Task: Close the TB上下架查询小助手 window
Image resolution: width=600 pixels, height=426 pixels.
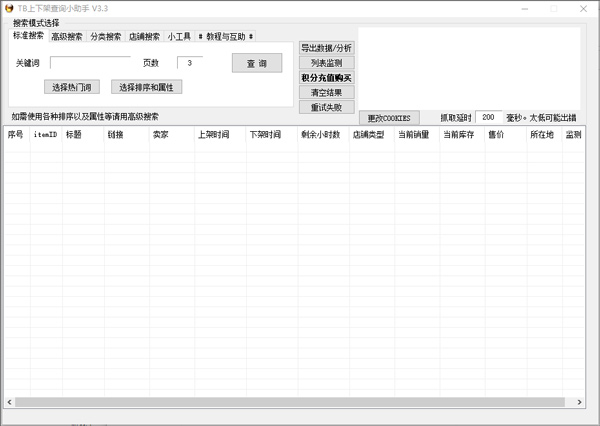Action: (583, 8)
